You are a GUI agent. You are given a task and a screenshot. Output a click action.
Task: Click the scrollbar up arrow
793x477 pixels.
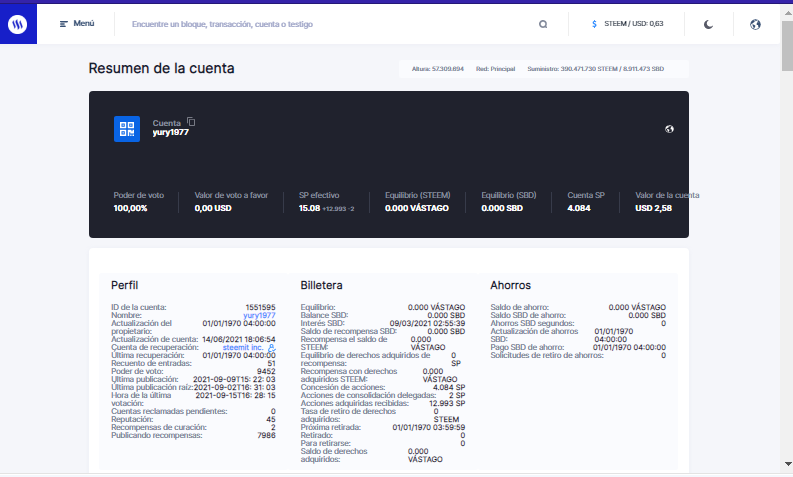point(787,13)
